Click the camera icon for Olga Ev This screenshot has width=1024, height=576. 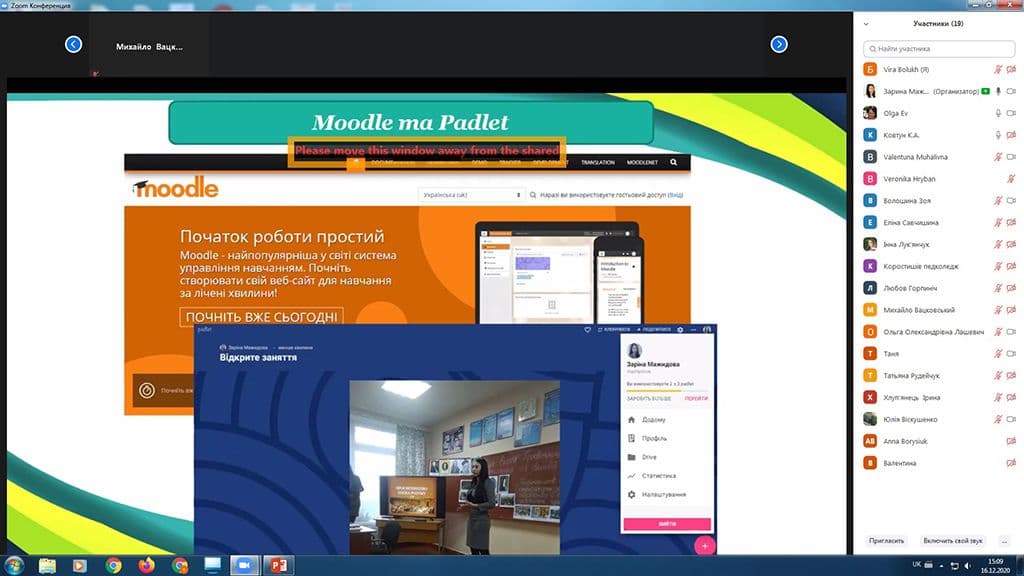point(1011,113)
